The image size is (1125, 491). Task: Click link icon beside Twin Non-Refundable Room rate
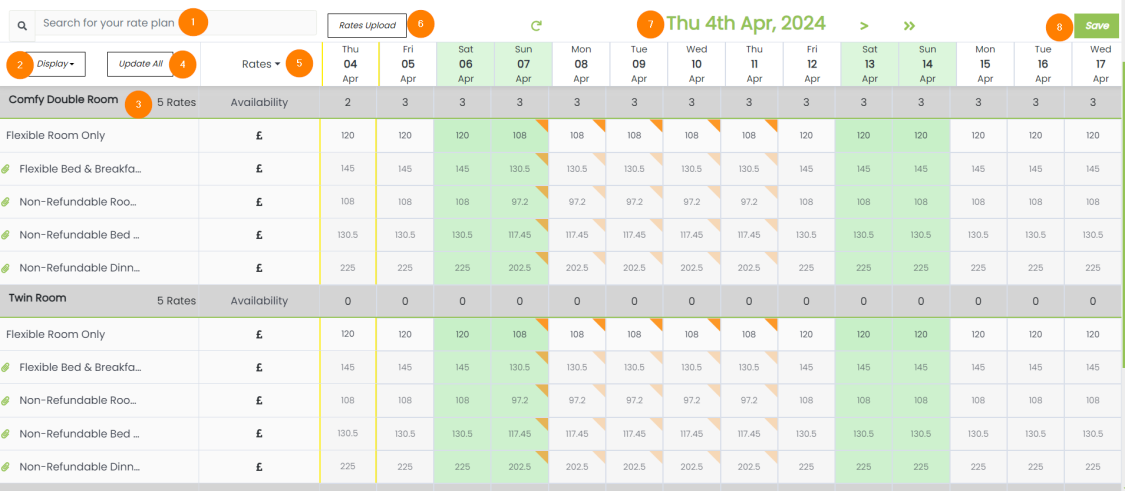[x=7, y=401]
